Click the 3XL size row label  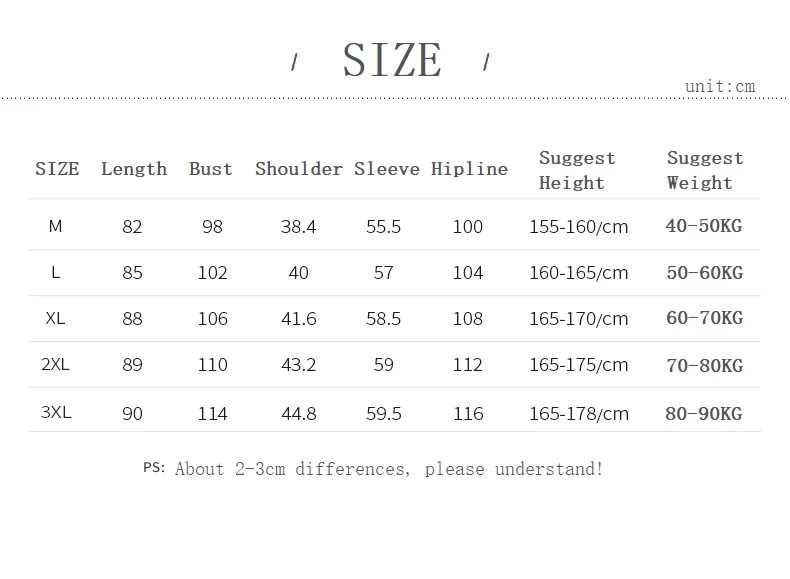point(56,412)
